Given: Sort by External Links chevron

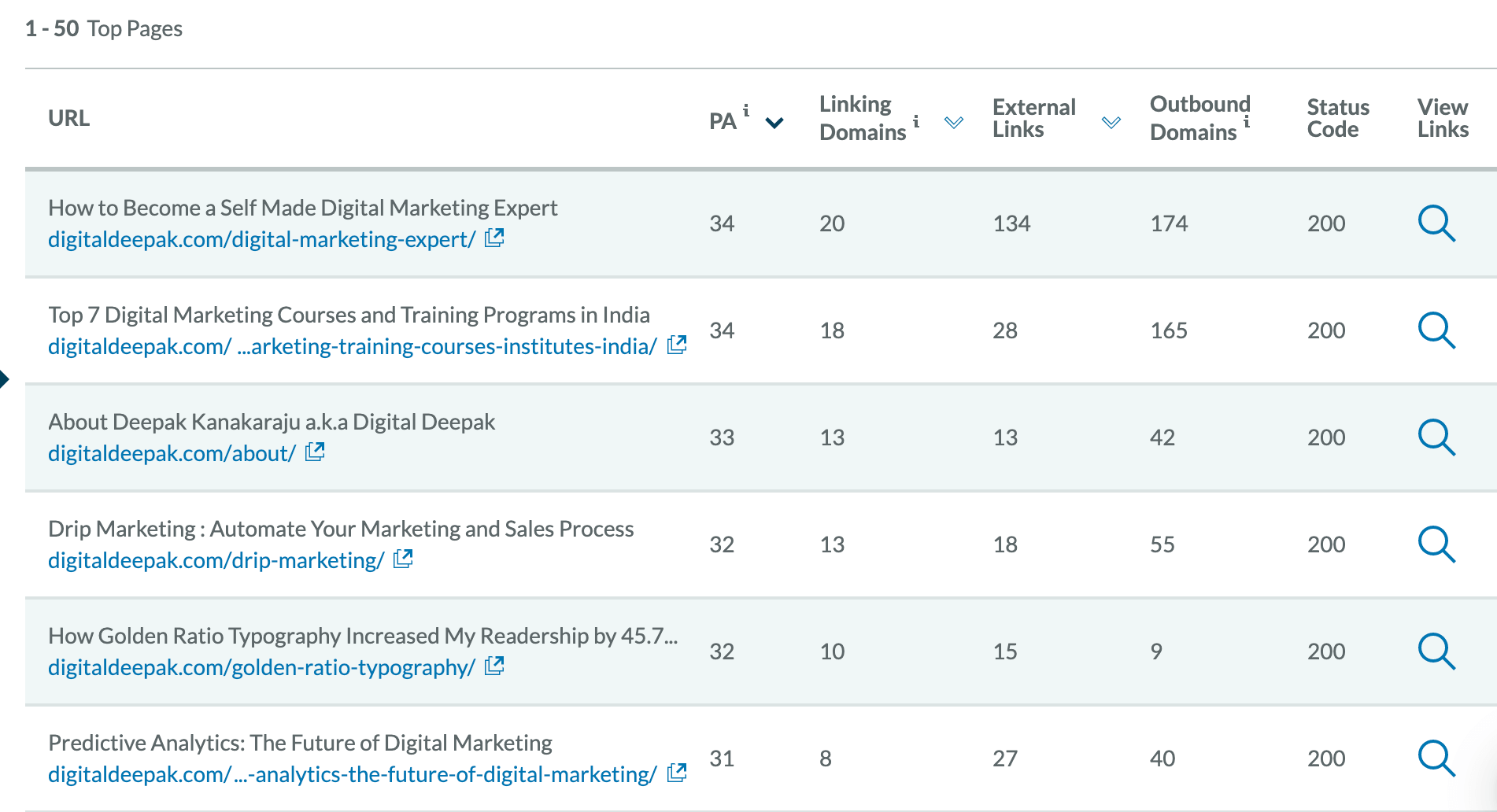Looking at the screenshot, I should tap(1111, 123).
